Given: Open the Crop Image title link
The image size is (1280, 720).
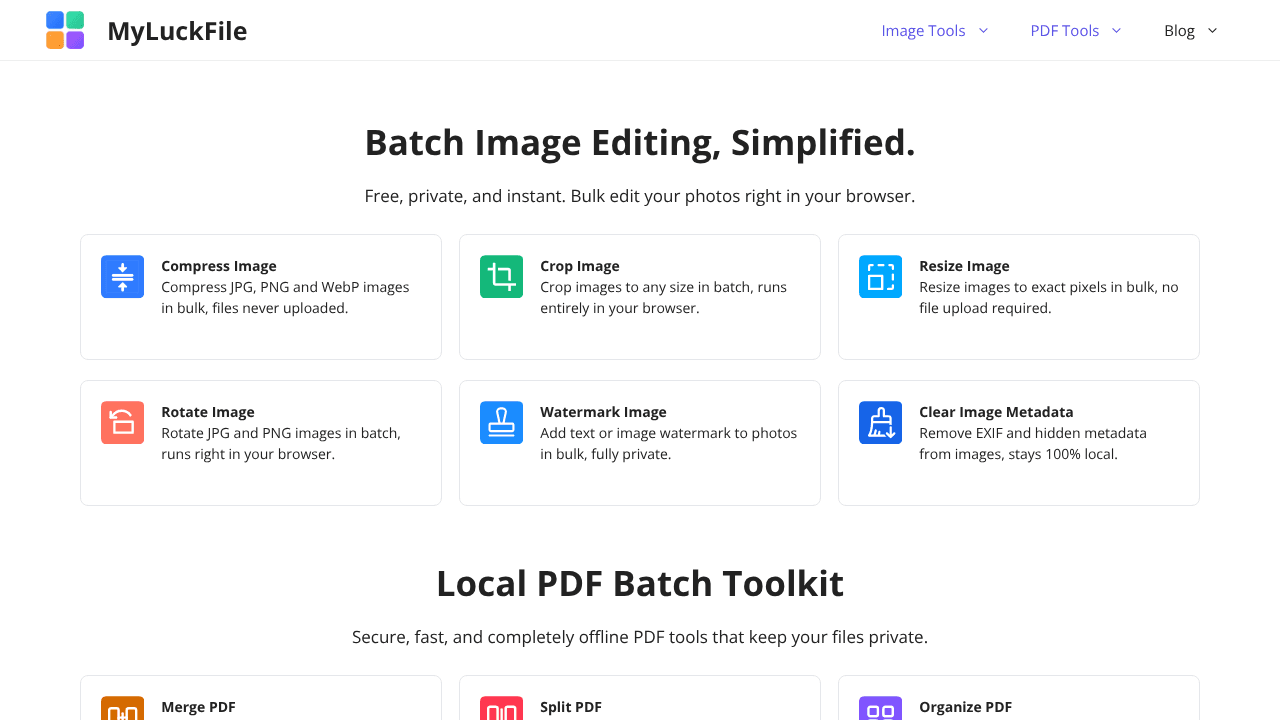Looking at the screenshot, I should (x=580, y=266).
